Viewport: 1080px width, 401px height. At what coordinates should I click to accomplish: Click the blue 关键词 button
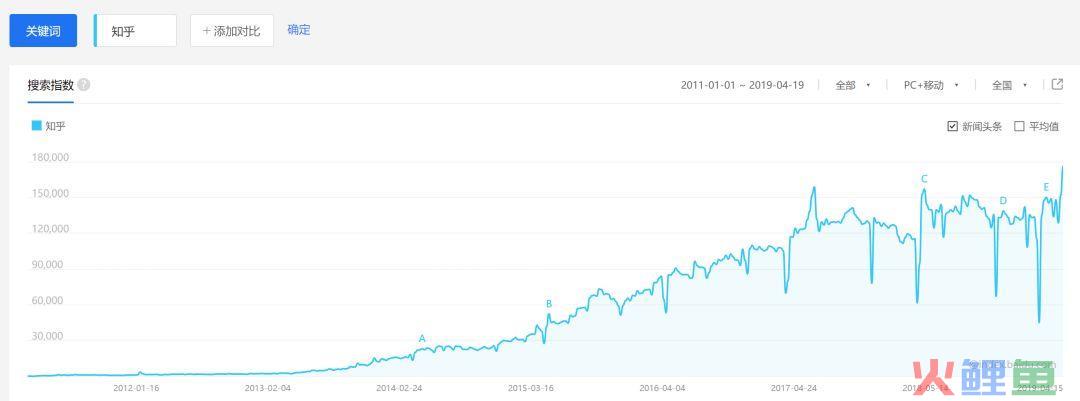(x=43, y=31)
